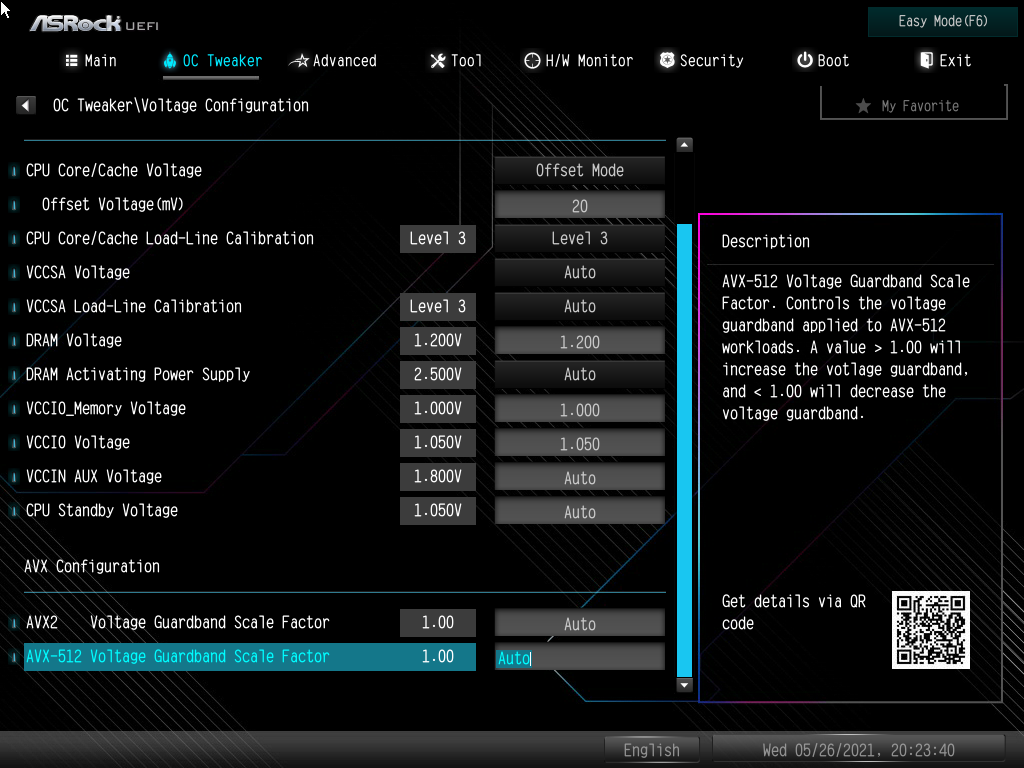This screenshot has width=1024, height=768.
Task: Click the Security gear icon
Action: (665, 60)
